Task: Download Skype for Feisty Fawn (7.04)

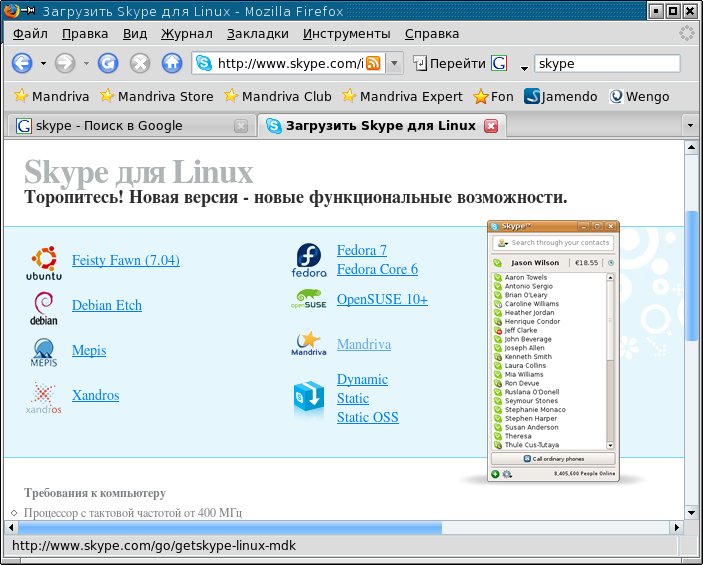Action: coord(126,260)
